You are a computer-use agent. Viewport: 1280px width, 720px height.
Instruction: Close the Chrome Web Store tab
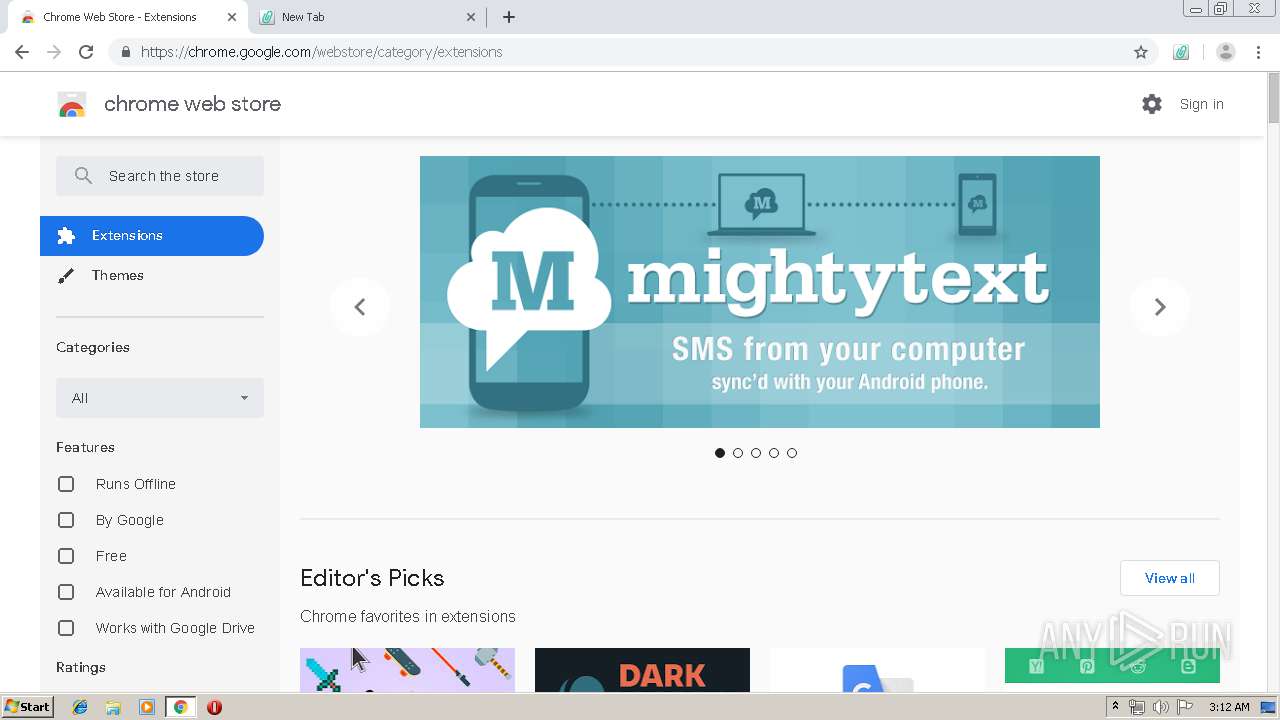[232, 17]
